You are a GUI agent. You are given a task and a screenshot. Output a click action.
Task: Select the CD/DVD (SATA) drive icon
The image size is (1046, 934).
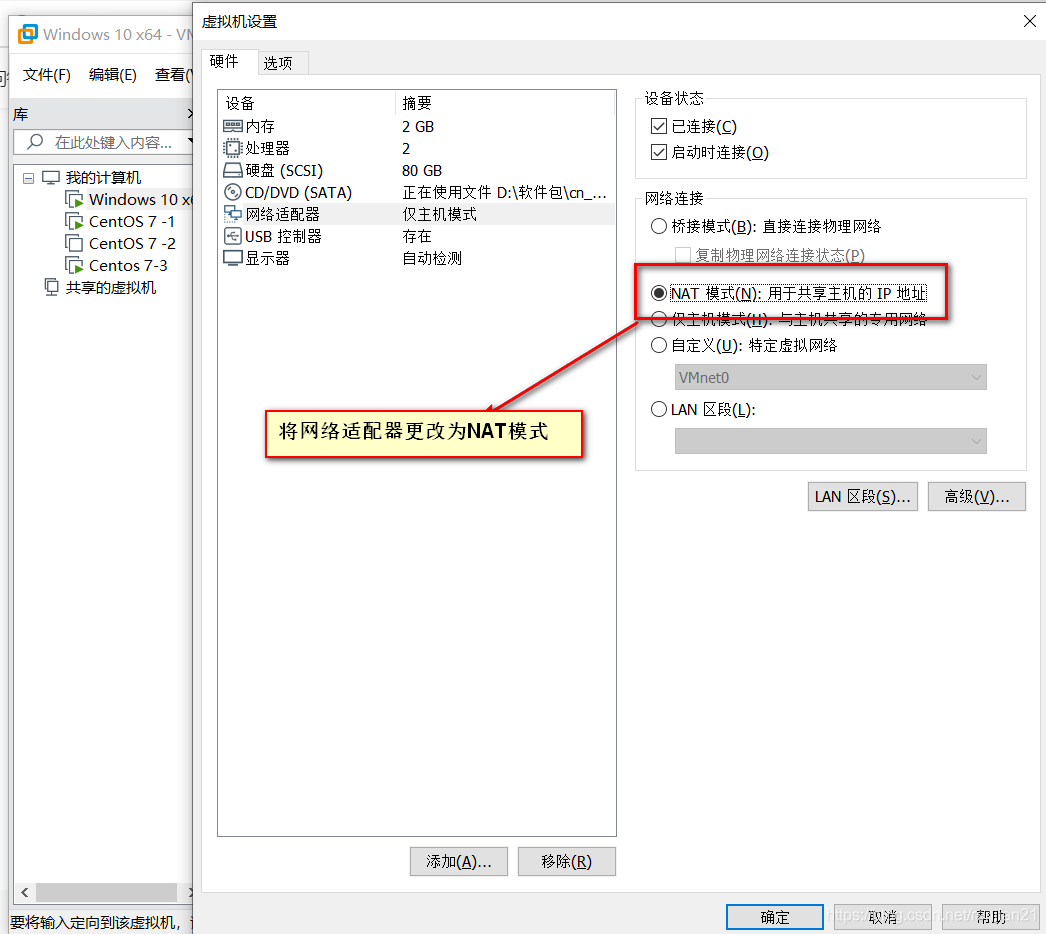[234, 192]
